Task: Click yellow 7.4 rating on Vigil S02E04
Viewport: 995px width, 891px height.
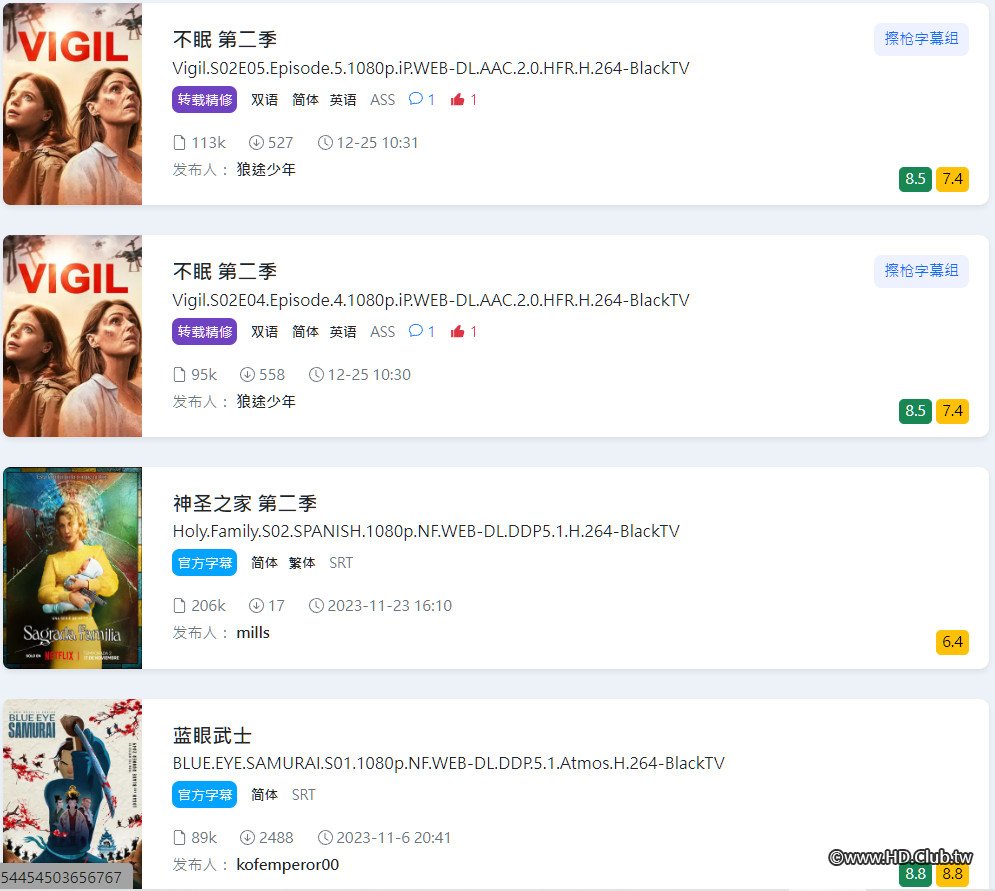Action: [x=952, y=411]
